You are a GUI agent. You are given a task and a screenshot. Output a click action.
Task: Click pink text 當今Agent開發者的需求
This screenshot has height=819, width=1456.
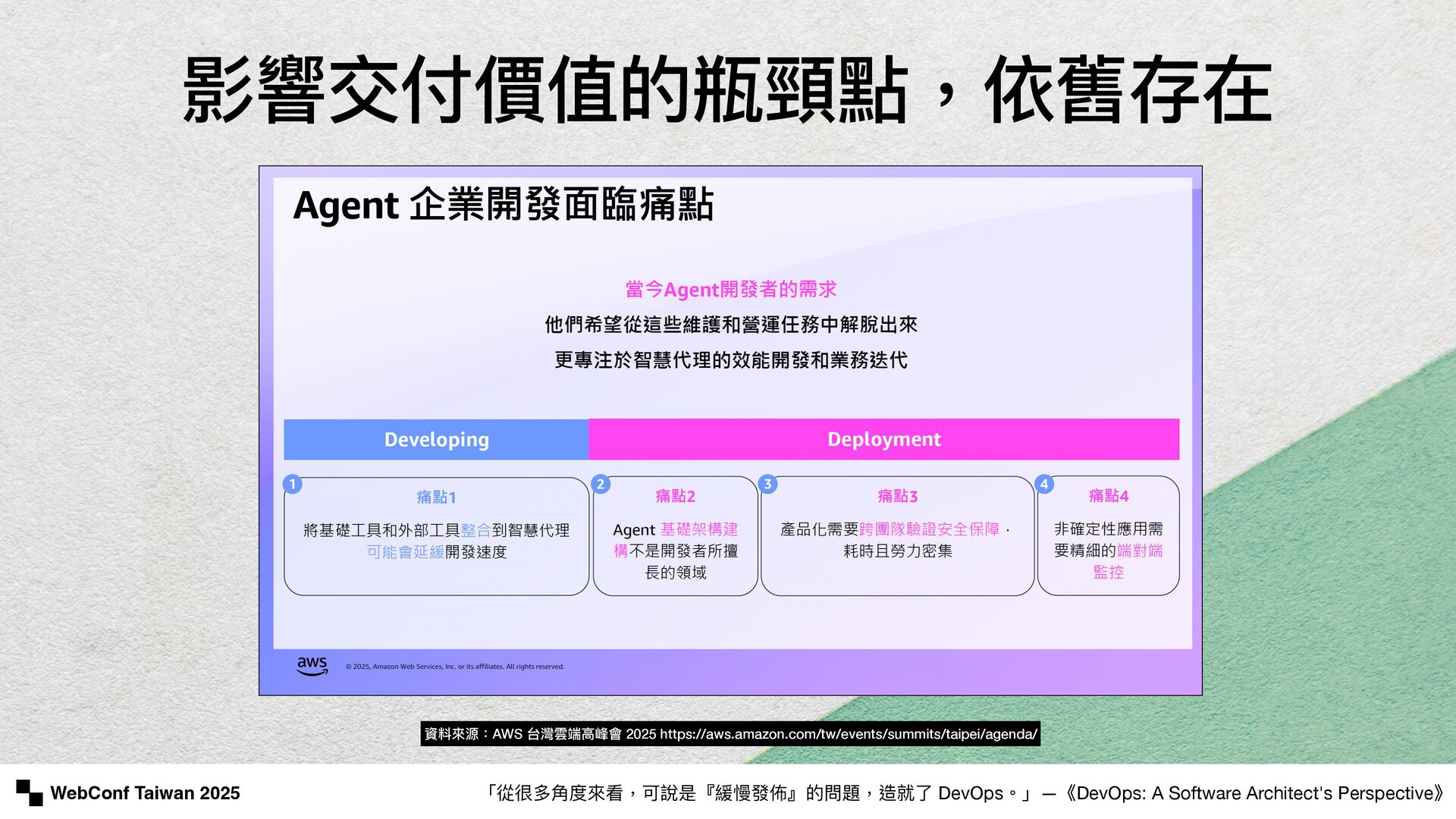pyautogui.click(x=730, y=289)
